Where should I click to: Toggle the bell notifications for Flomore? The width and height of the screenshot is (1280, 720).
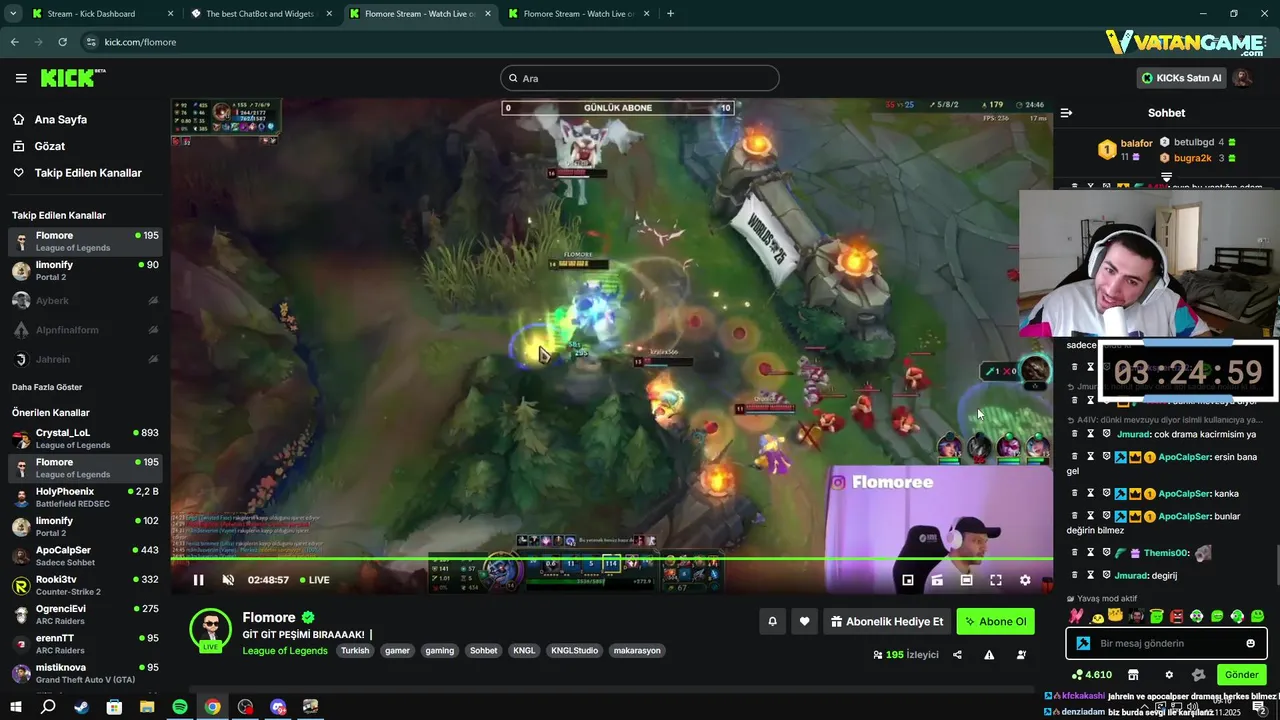[772, 621]
